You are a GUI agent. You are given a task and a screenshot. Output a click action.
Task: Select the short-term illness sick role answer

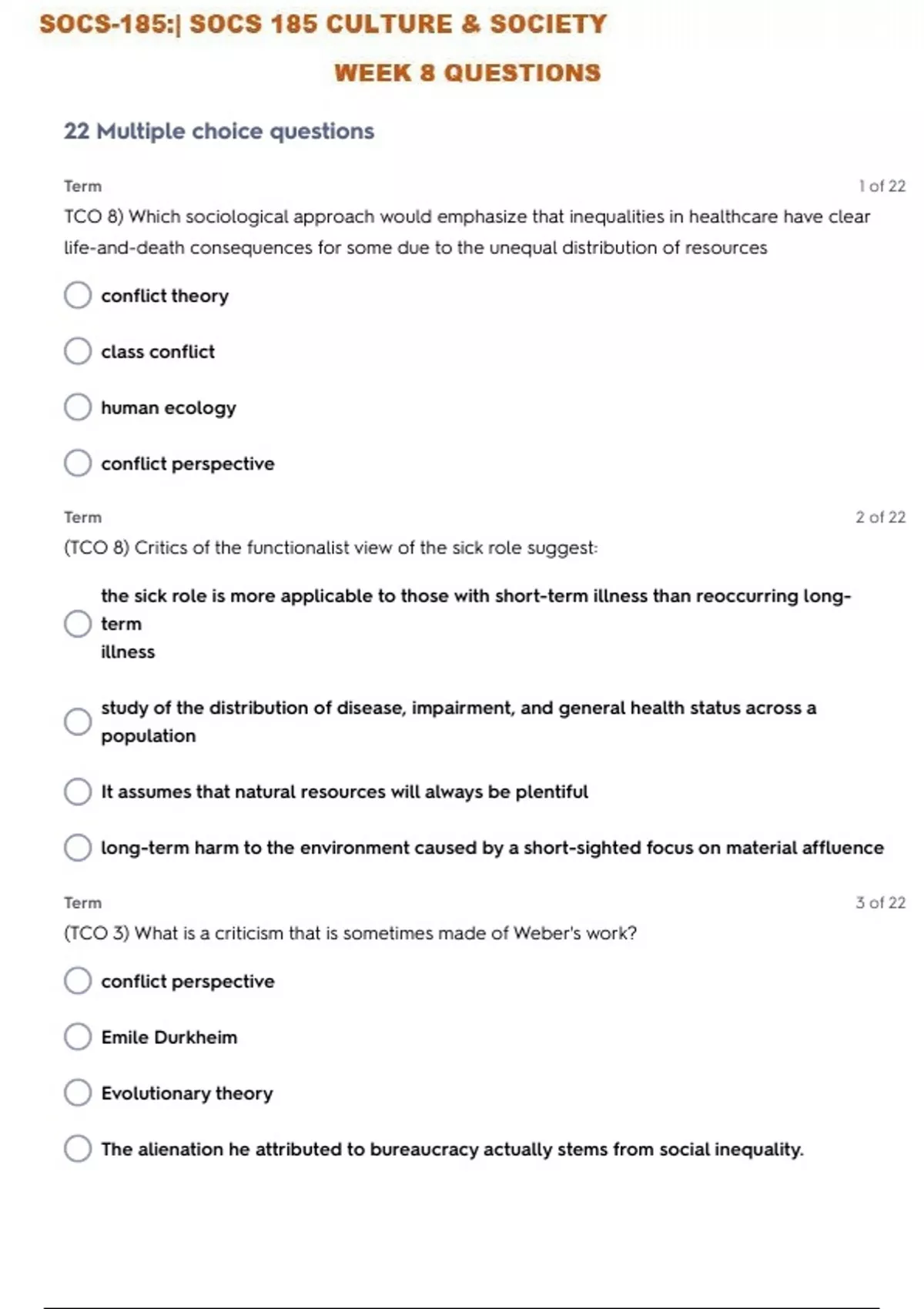[x=78, y=624]
